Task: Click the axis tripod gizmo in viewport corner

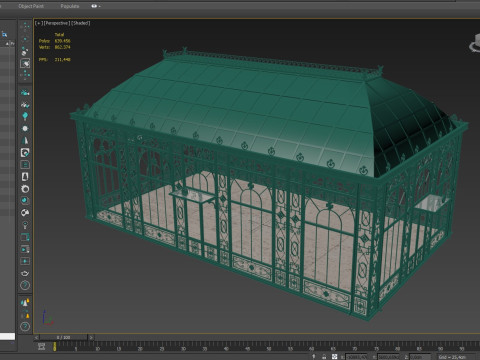Action: click(47, 318)
